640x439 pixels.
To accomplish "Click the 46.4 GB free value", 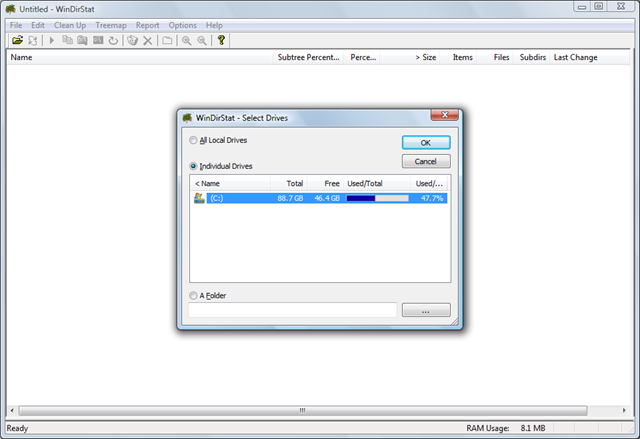I will (x=327, y=198).
